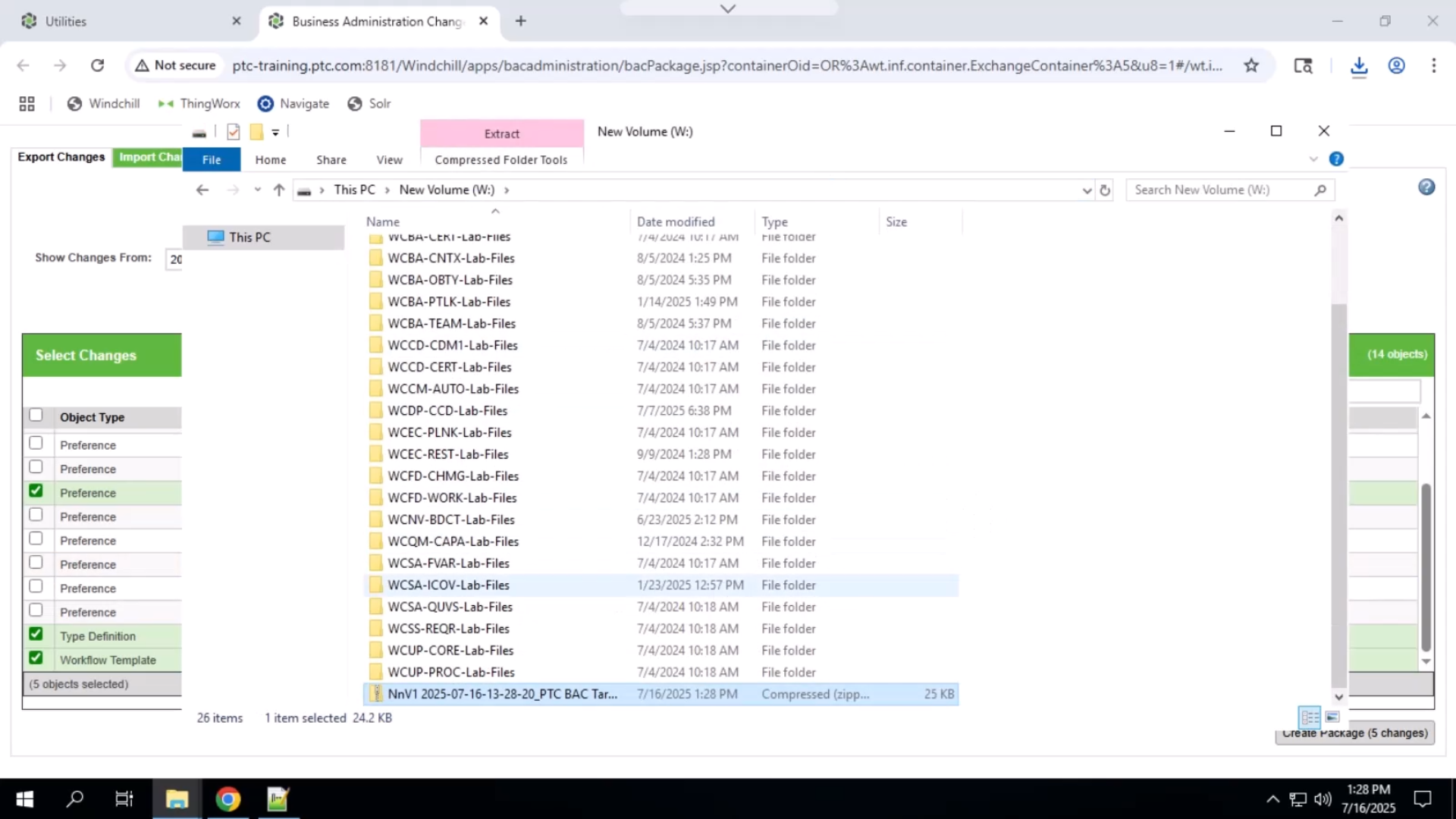
Task: Show hidden system tray icons
Action: (x=1272, y=799)
